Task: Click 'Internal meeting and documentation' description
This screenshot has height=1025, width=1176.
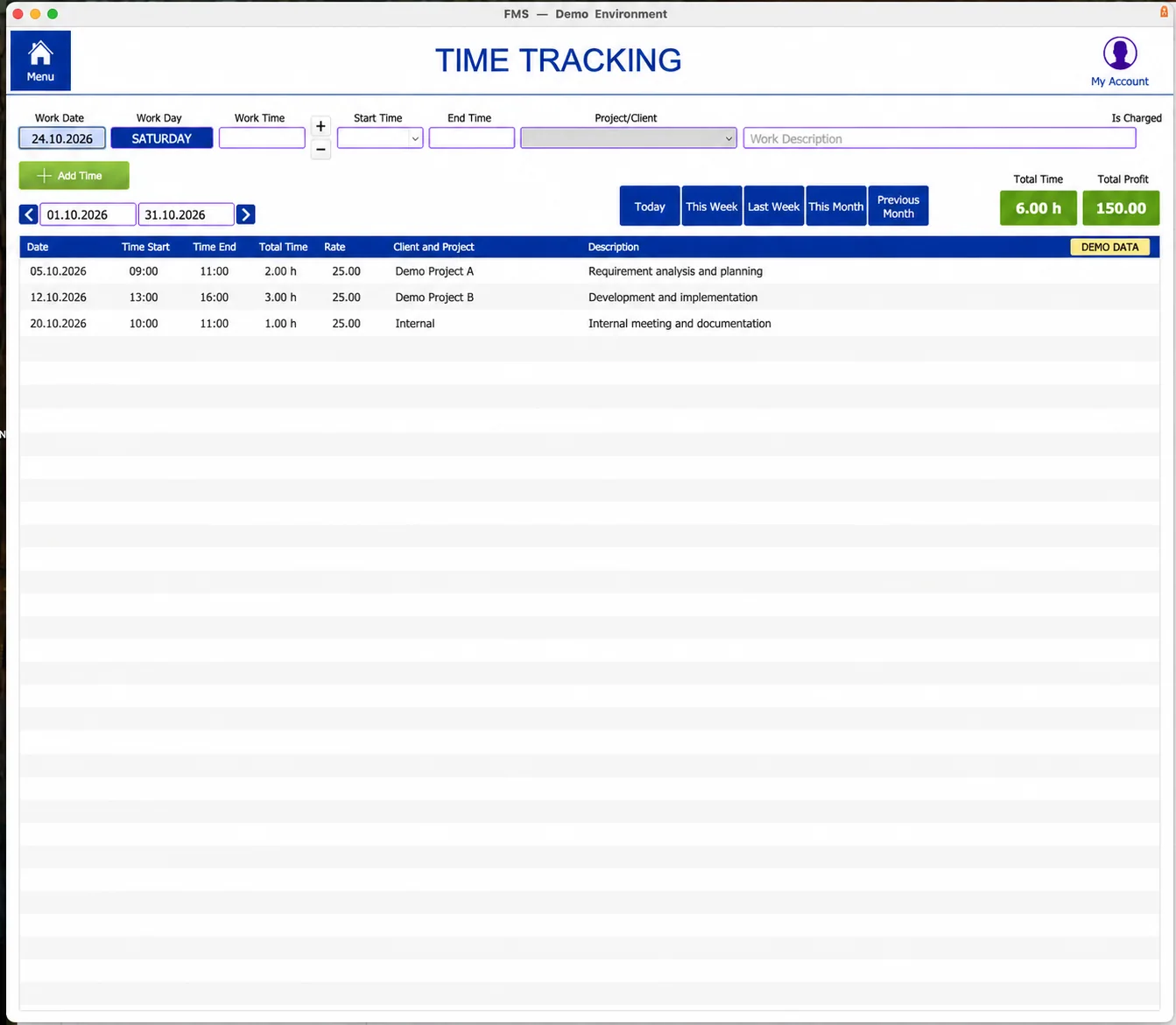Action: (x=680, y=324)
